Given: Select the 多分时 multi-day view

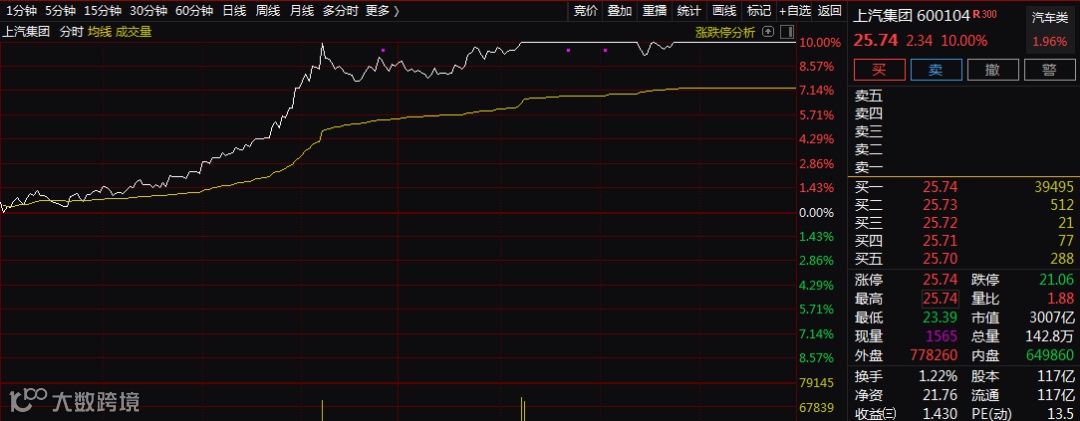Looking at the screenshot, I should pyautogui.click(x=340, y=10).
